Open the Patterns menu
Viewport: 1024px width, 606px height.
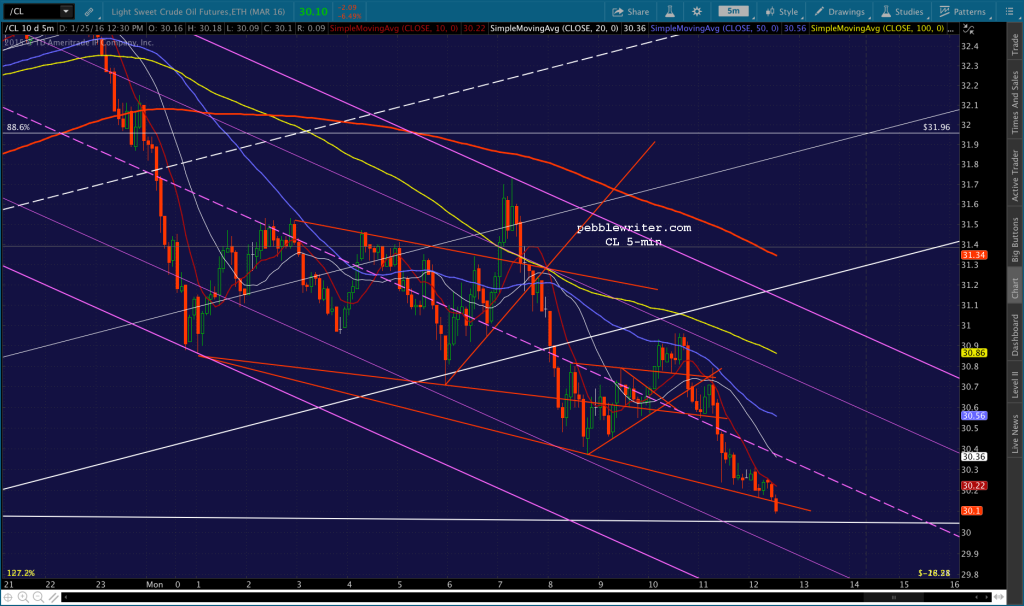[963, 12]
